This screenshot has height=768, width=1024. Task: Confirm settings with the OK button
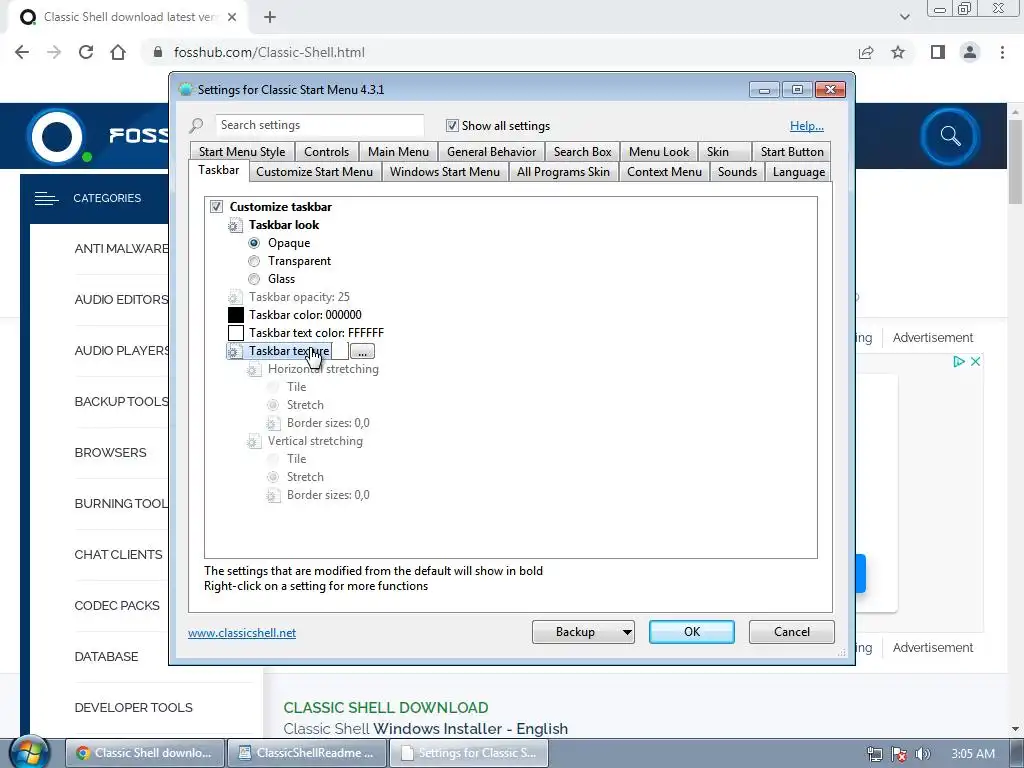click(692, 632)
